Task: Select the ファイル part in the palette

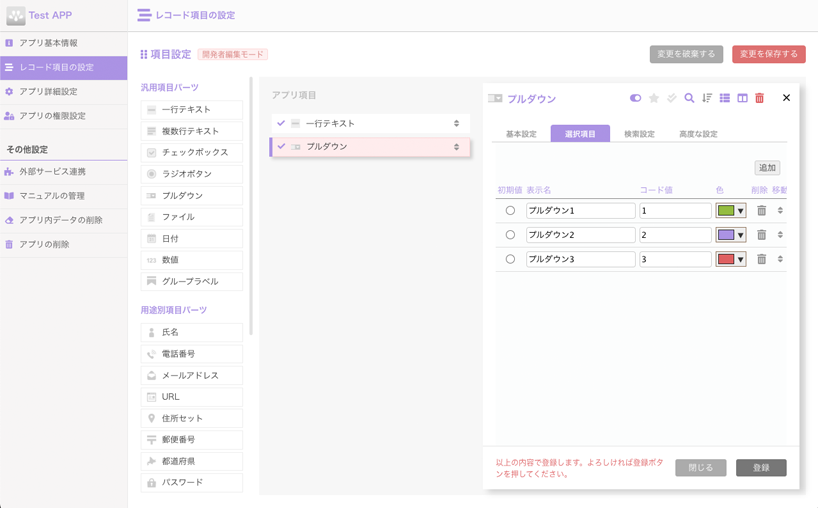Action: point(191,217)
